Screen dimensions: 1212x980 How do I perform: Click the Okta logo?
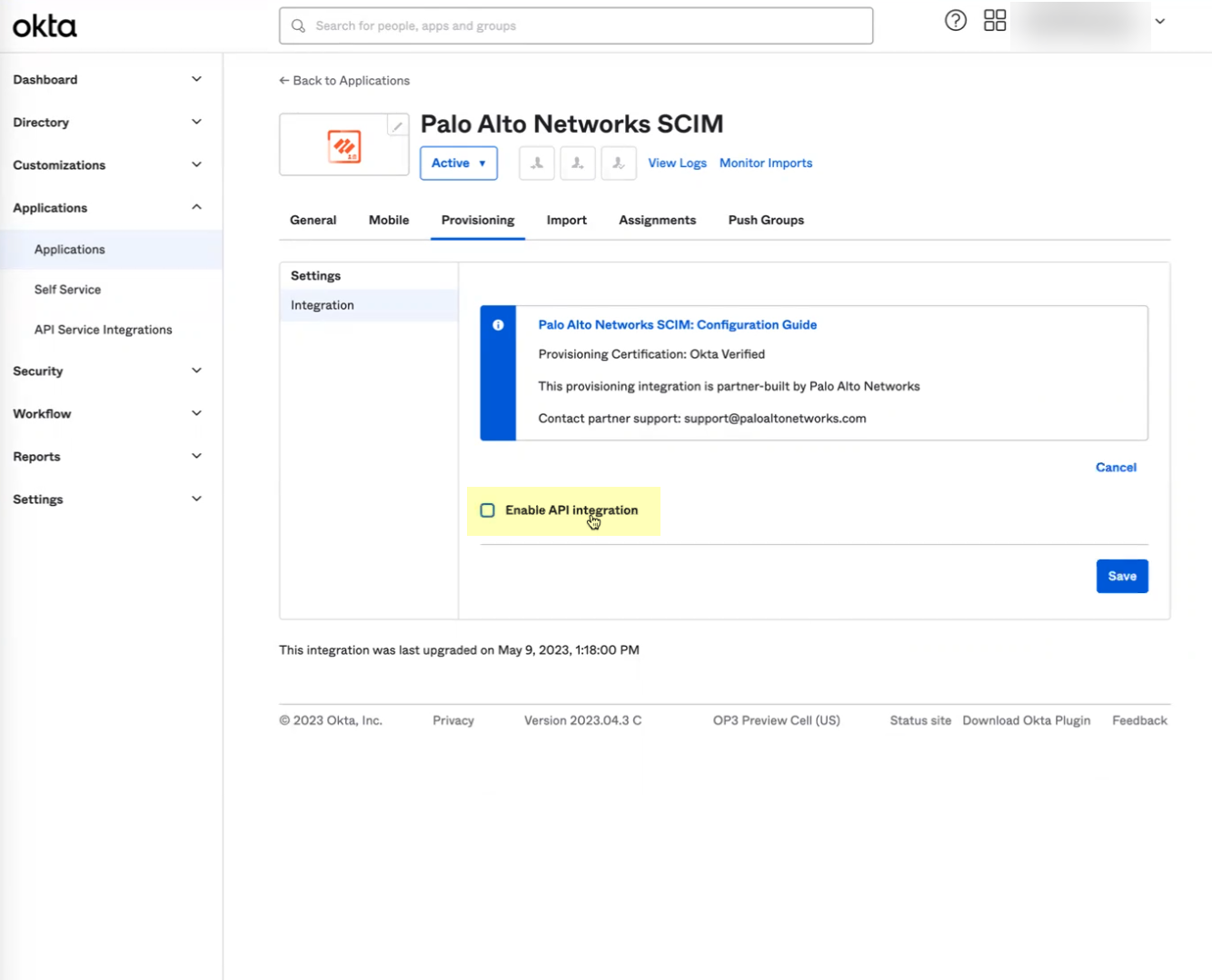[x=43, y=25]
